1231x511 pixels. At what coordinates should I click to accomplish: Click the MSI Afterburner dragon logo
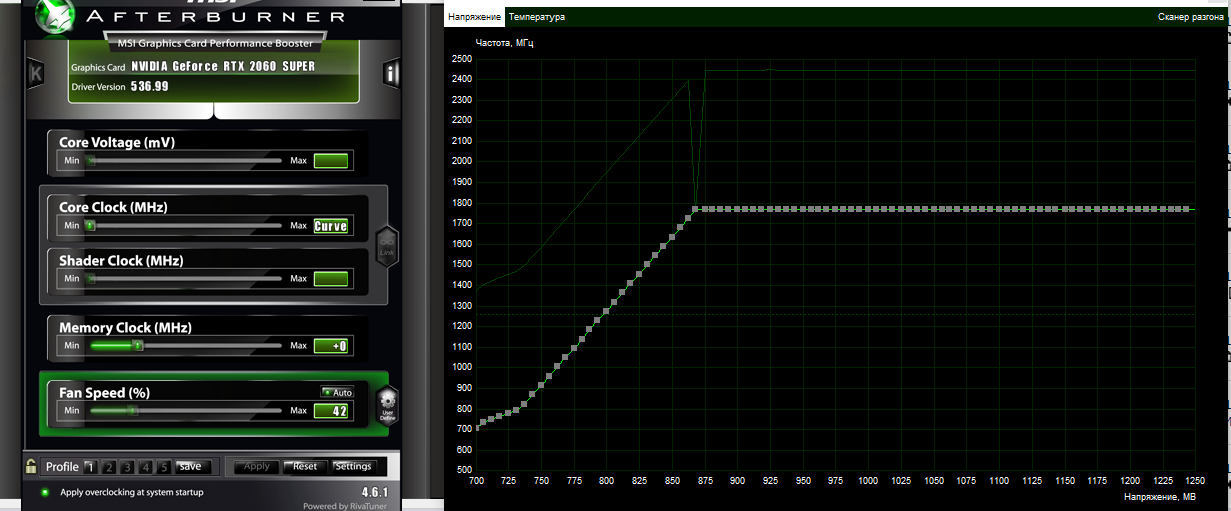tap(54, 17)
